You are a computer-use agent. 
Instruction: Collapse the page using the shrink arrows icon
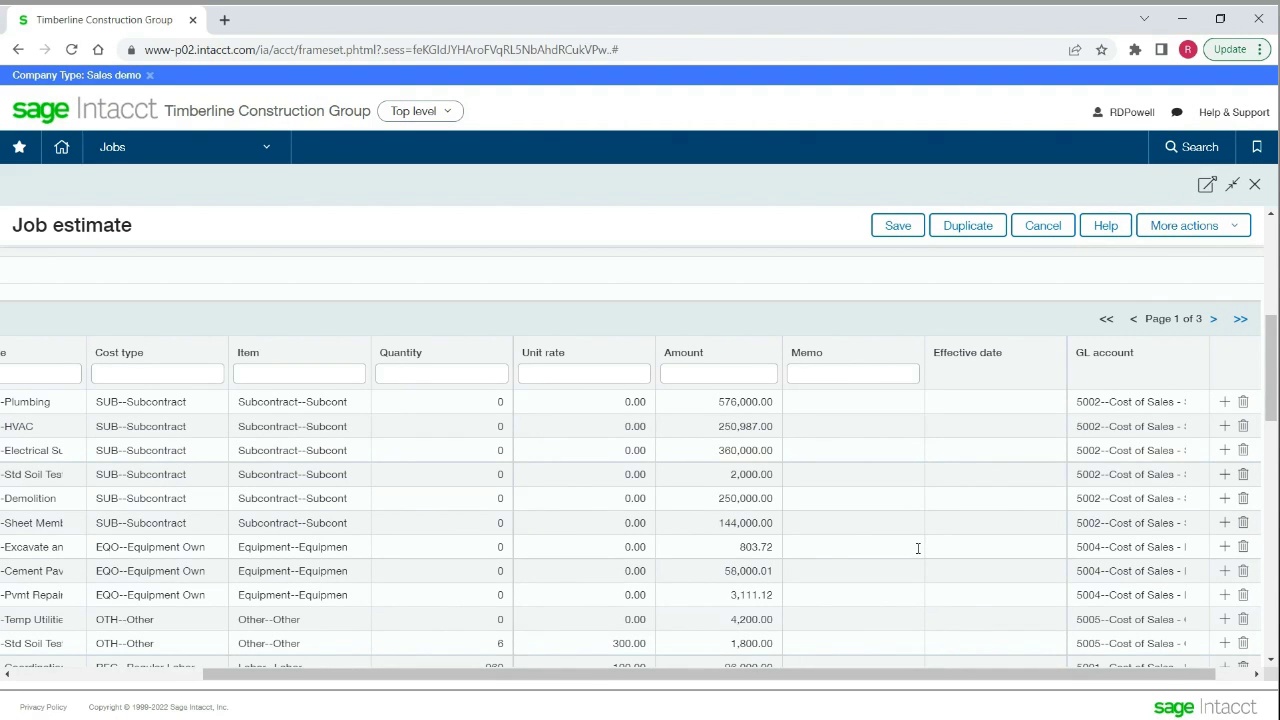(x=1233, y=184)
